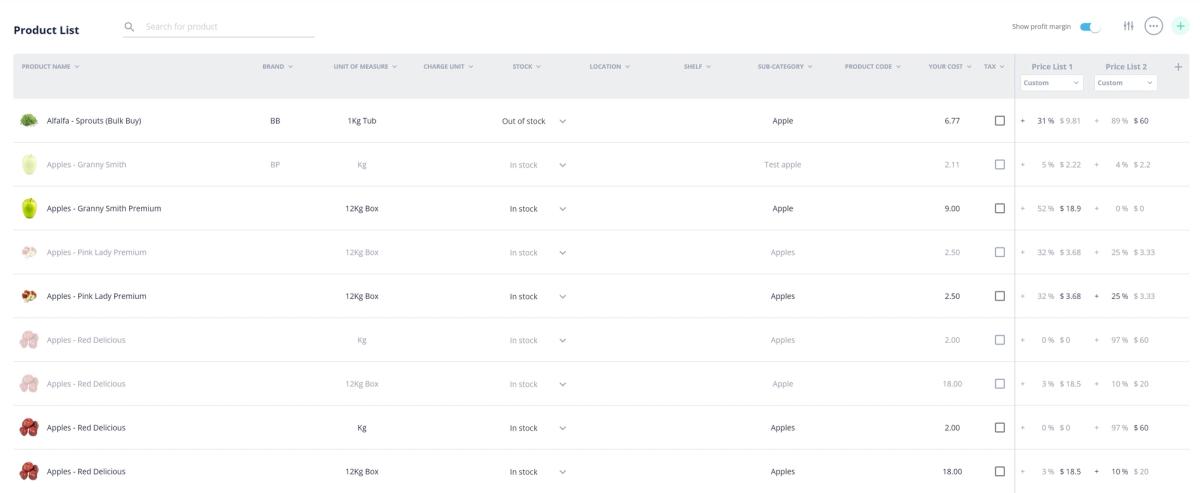Click the BP brand cell
The image size is (1200, 493).
pos(275,165)
